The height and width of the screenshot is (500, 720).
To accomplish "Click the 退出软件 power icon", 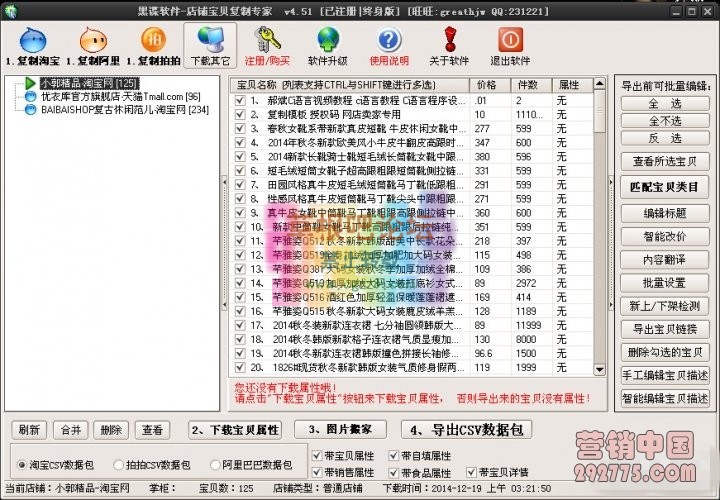I will [x=510, y=40].
